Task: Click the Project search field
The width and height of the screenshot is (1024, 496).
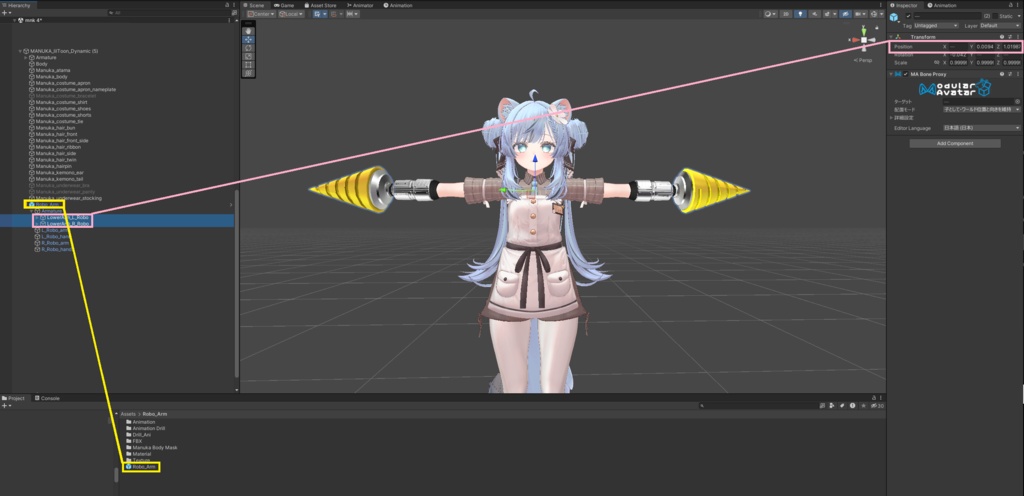Action: pyautogui.click(x=758, y=406)
